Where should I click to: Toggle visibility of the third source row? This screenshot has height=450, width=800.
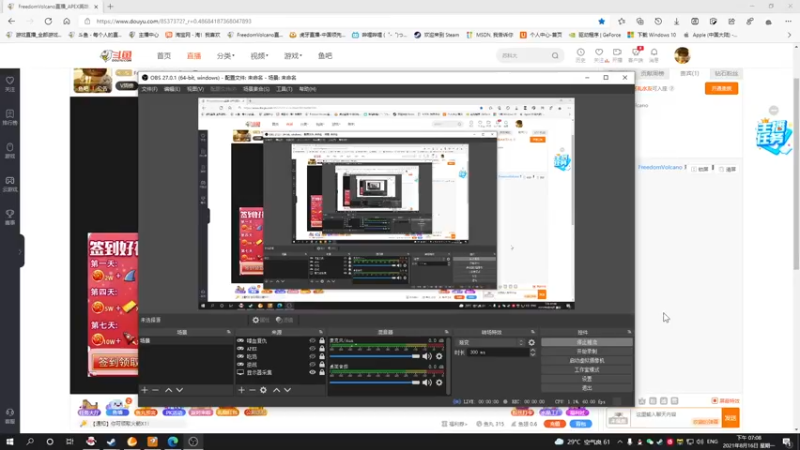click(312, 357)
